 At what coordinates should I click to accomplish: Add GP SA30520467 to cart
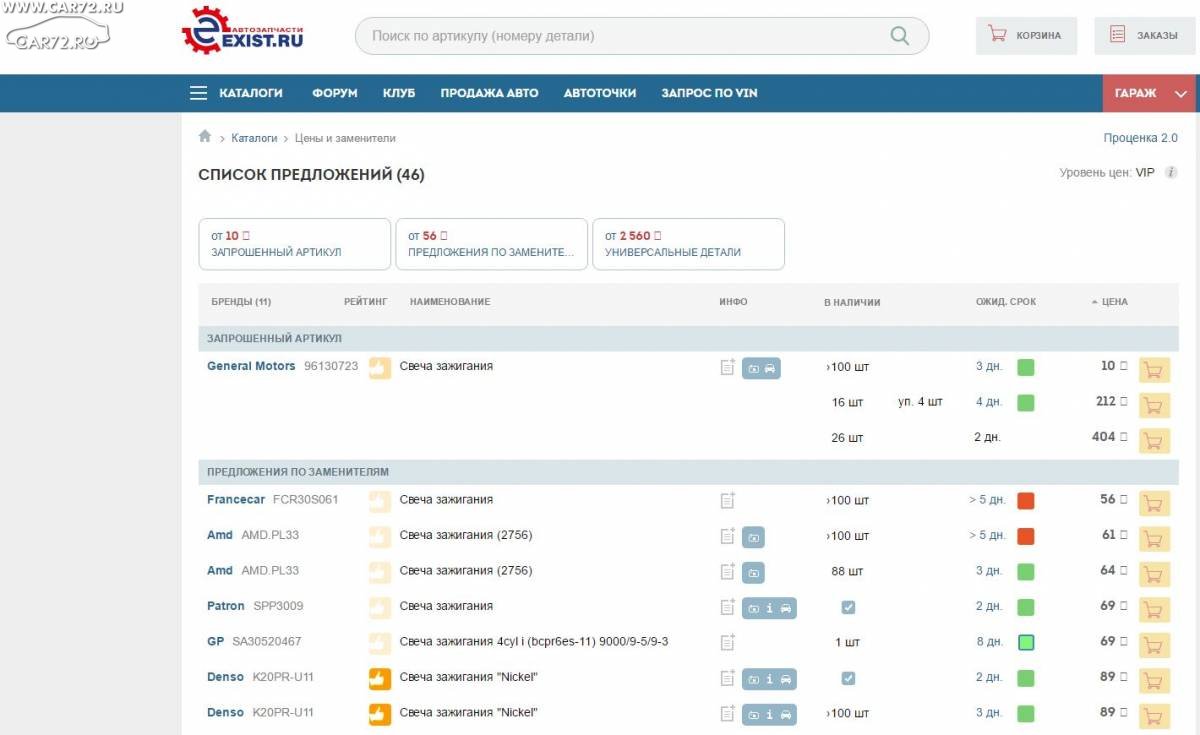pyautogui.click(x=1154, y=645)
